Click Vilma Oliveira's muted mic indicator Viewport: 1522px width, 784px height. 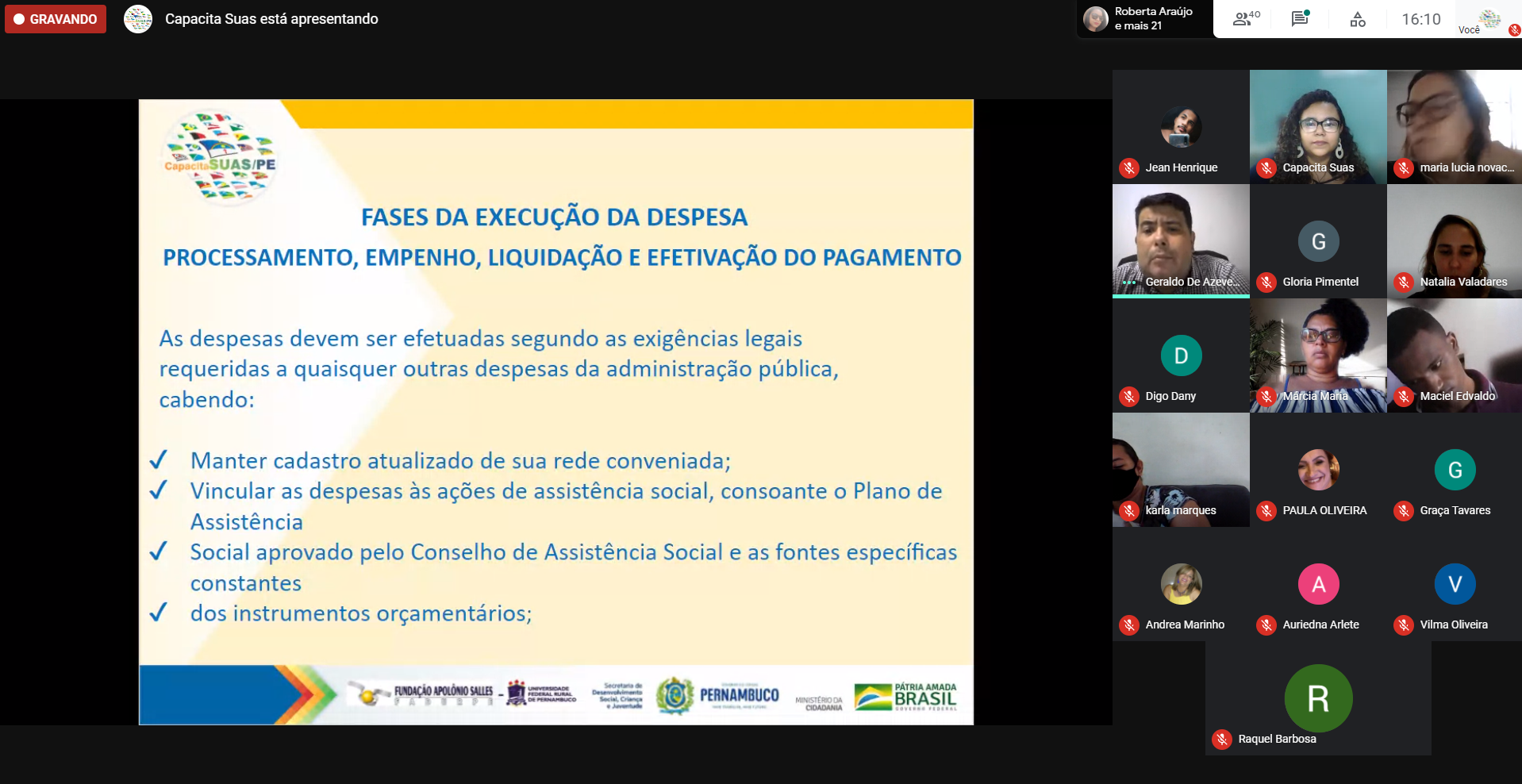click(x=1404, y=625)
